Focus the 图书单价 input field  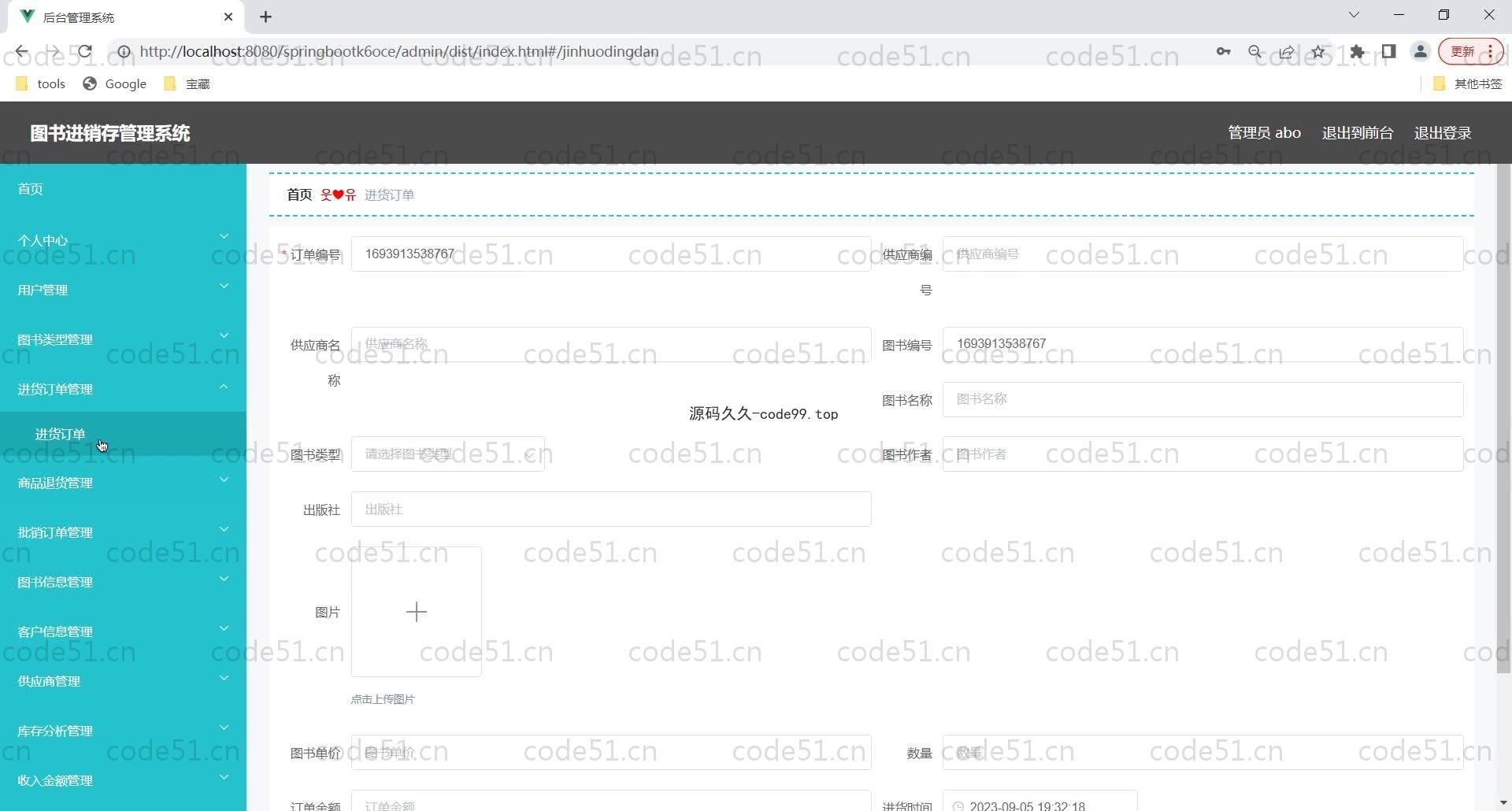tap(611, 753)
